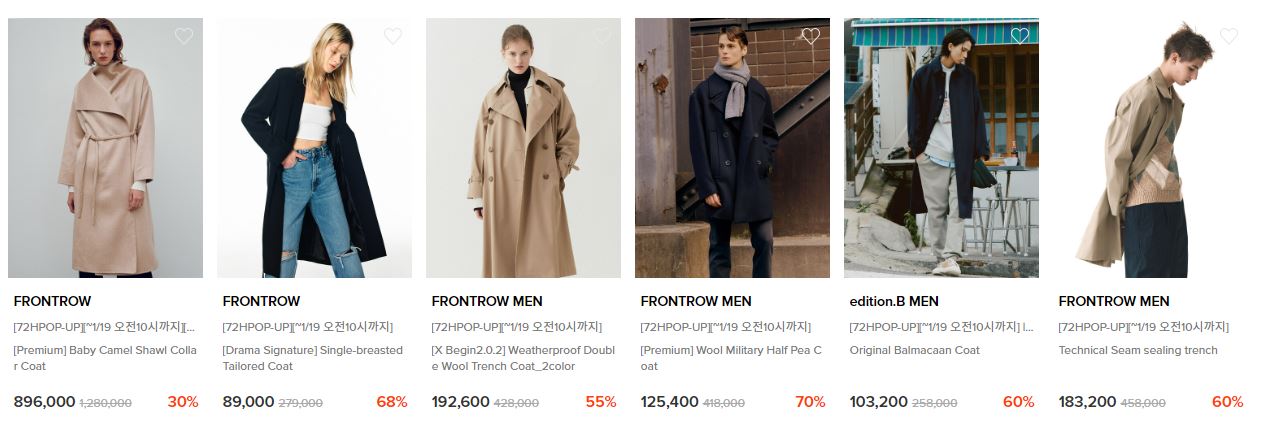
Task: Like the Wool Military Half Pea Coat
Action: pyautogui.click(x=811, y=36)
